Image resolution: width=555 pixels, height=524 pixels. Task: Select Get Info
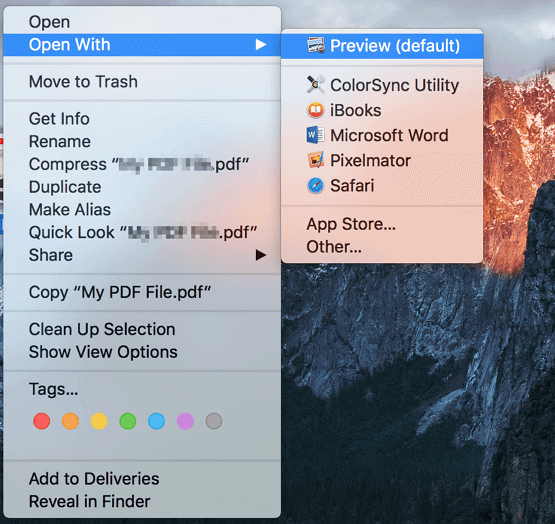pos(142,119)
